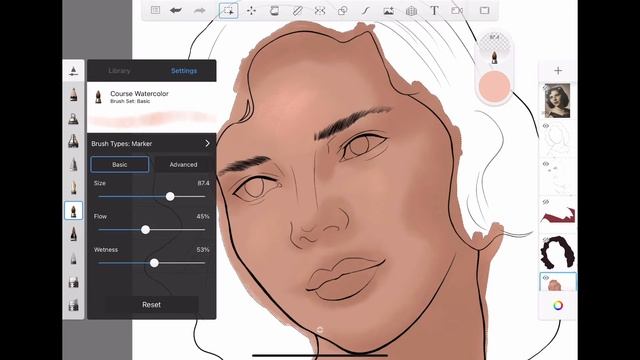Open the main menu list icon
This screenshot has height=360, width=640.
point(155,10)
